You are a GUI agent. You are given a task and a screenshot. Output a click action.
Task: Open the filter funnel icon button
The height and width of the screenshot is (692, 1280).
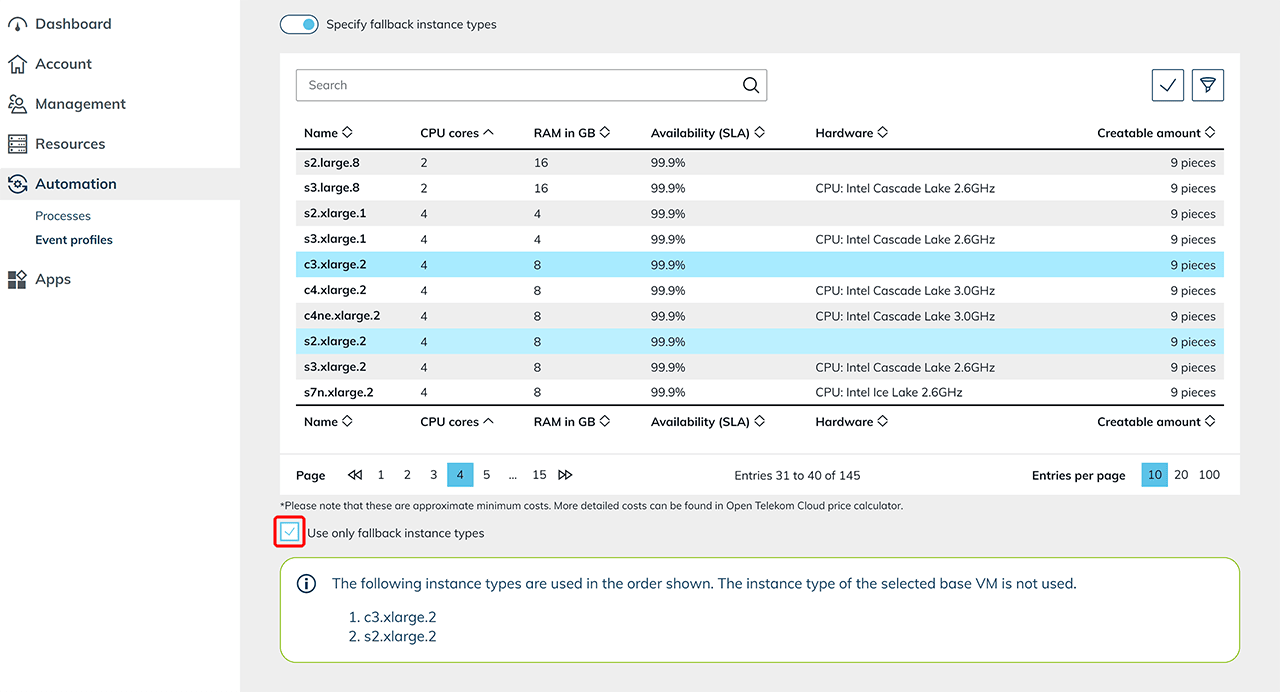[1208, 86]
